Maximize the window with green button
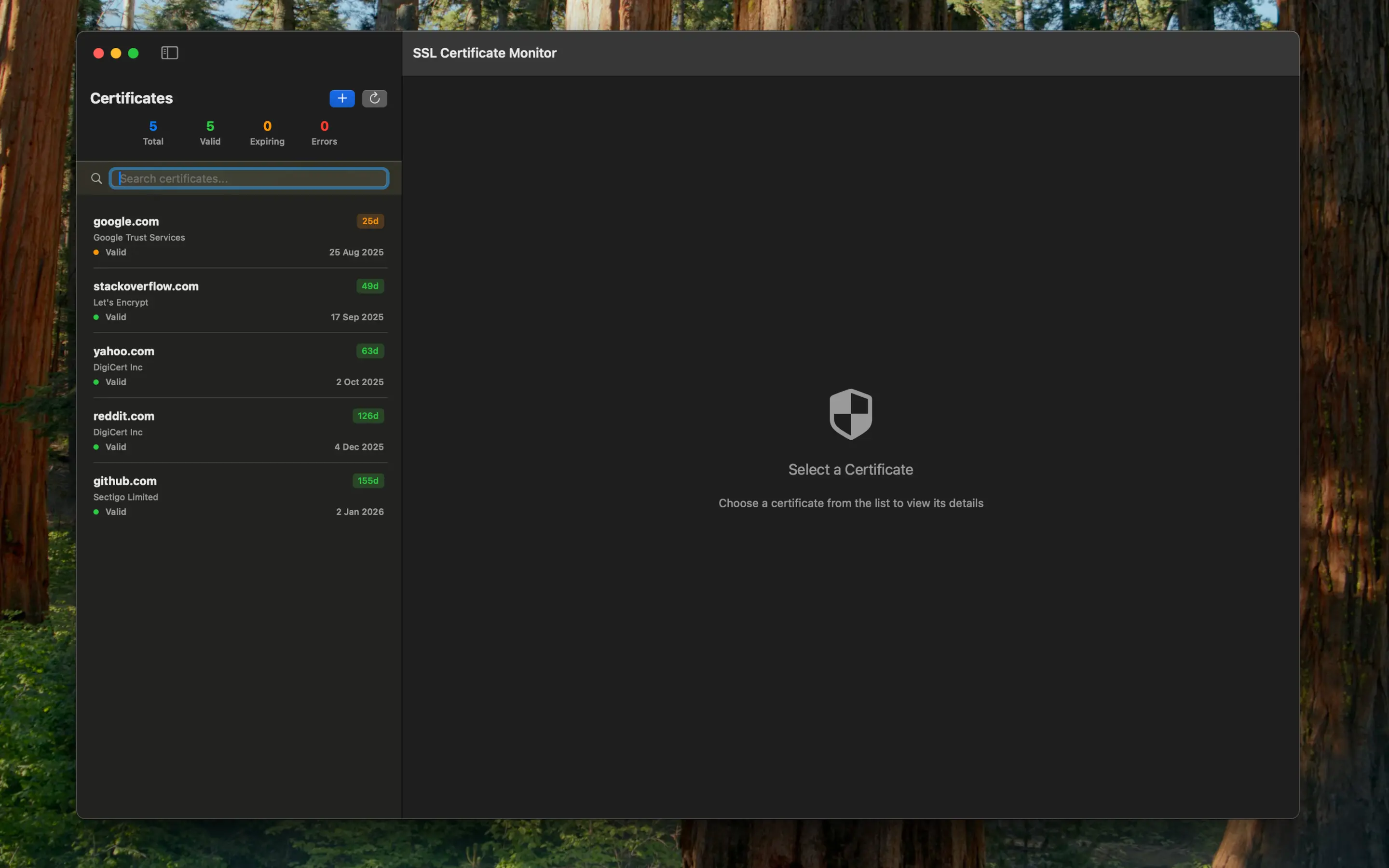The height and width of the screenshot is (868, 1389). [x=133, y=53]
